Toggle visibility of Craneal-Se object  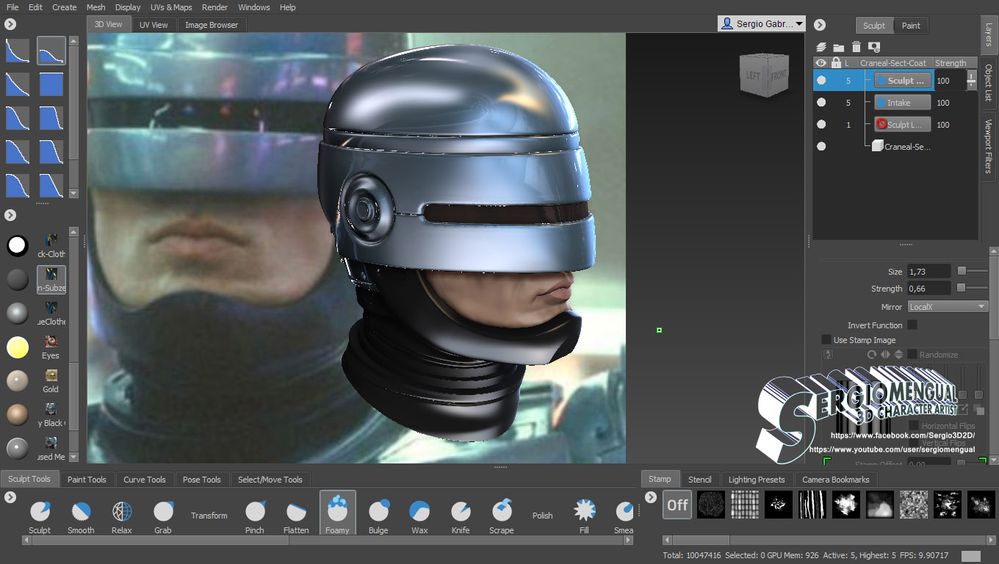[x=821, y=146]
